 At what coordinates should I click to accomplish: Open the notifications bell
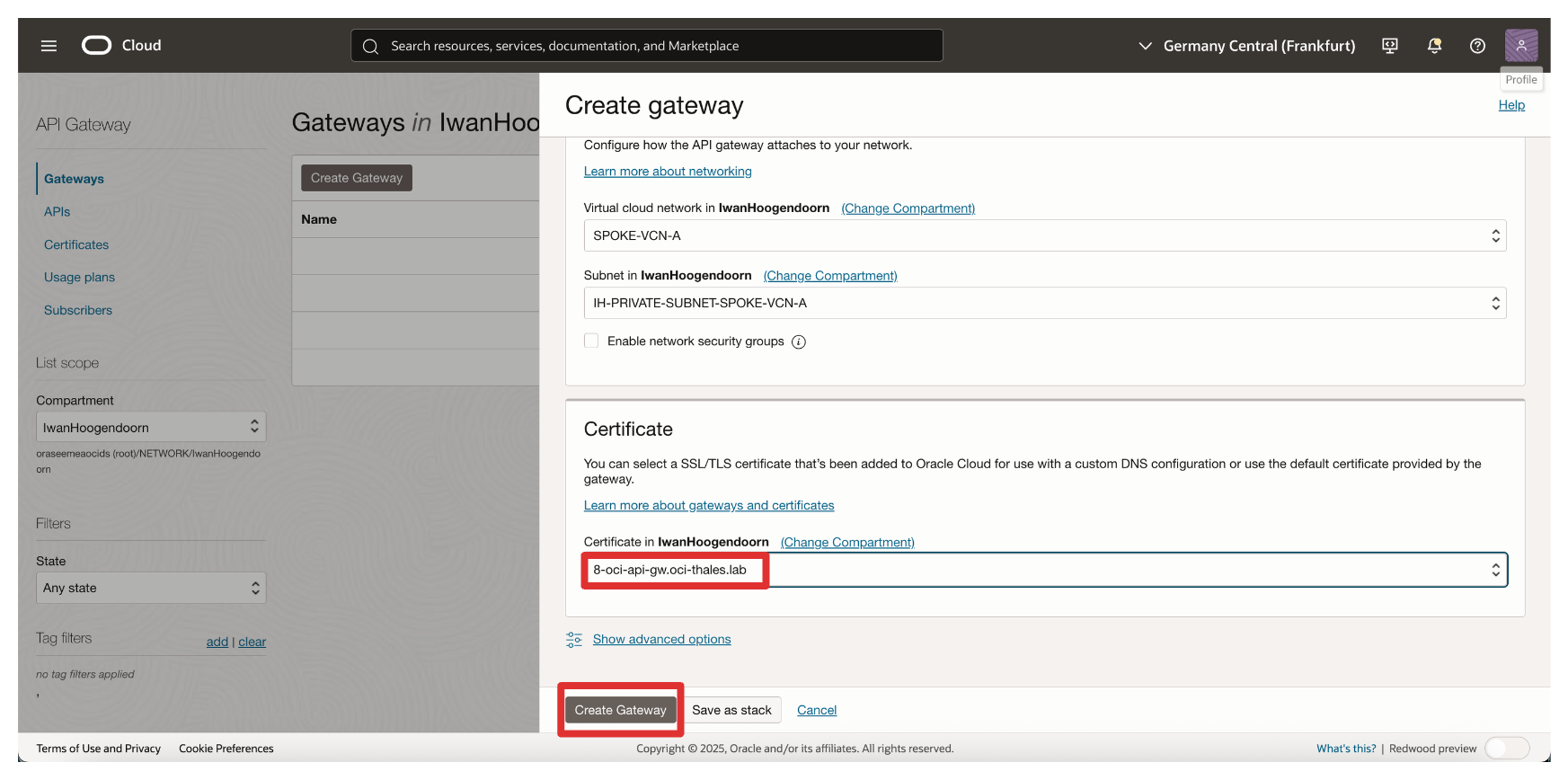pyautogui.click(x=1434, y=46)
